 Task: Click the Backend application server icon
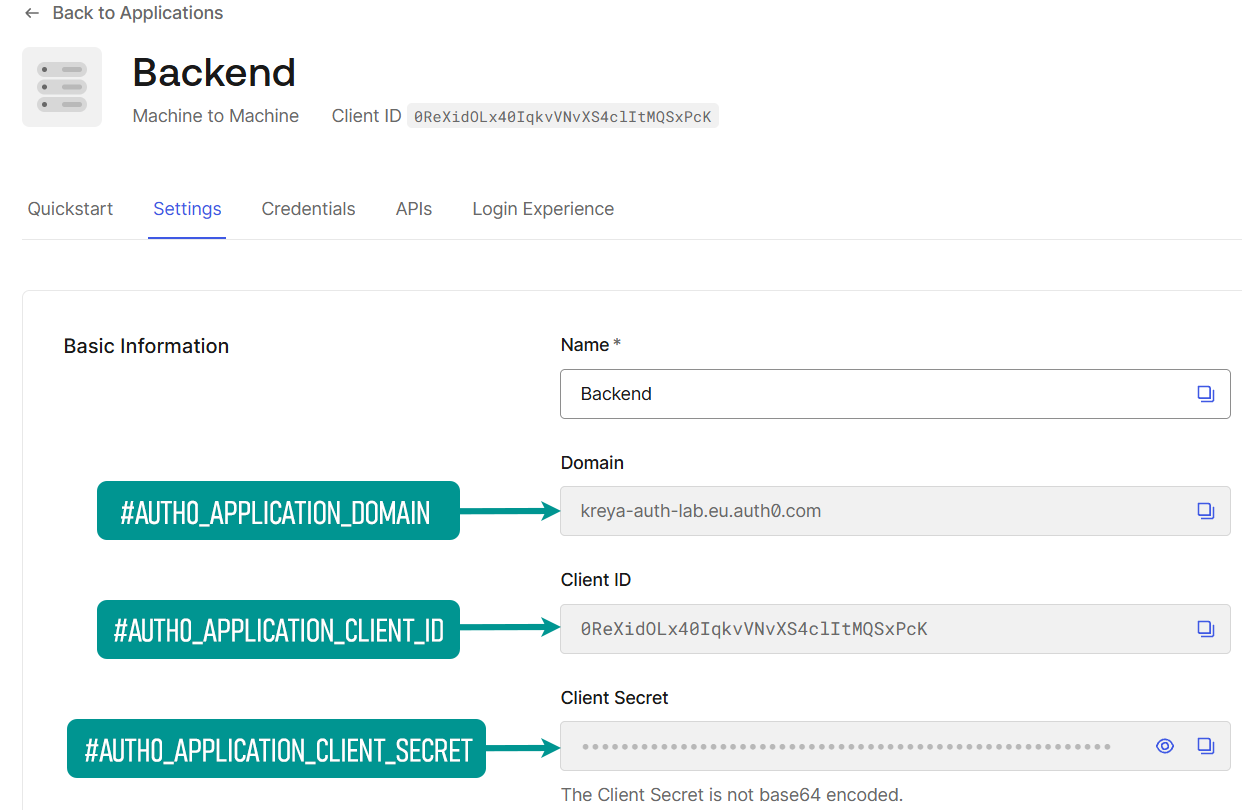(x=62, y=87)
